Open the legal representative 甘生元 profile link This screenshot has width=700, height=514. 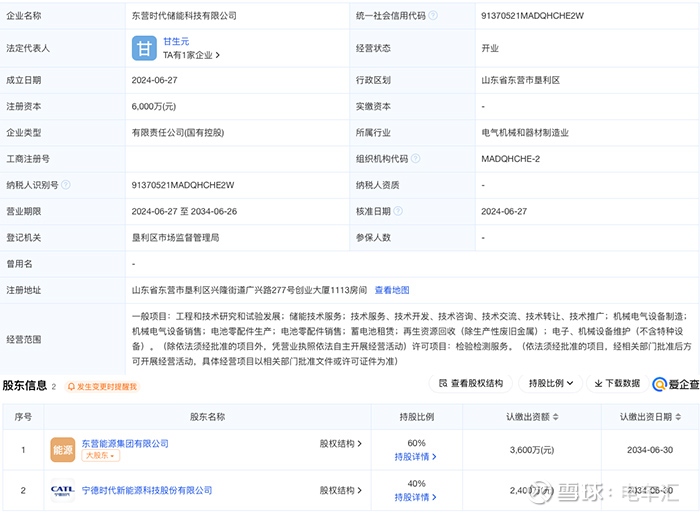176,42
